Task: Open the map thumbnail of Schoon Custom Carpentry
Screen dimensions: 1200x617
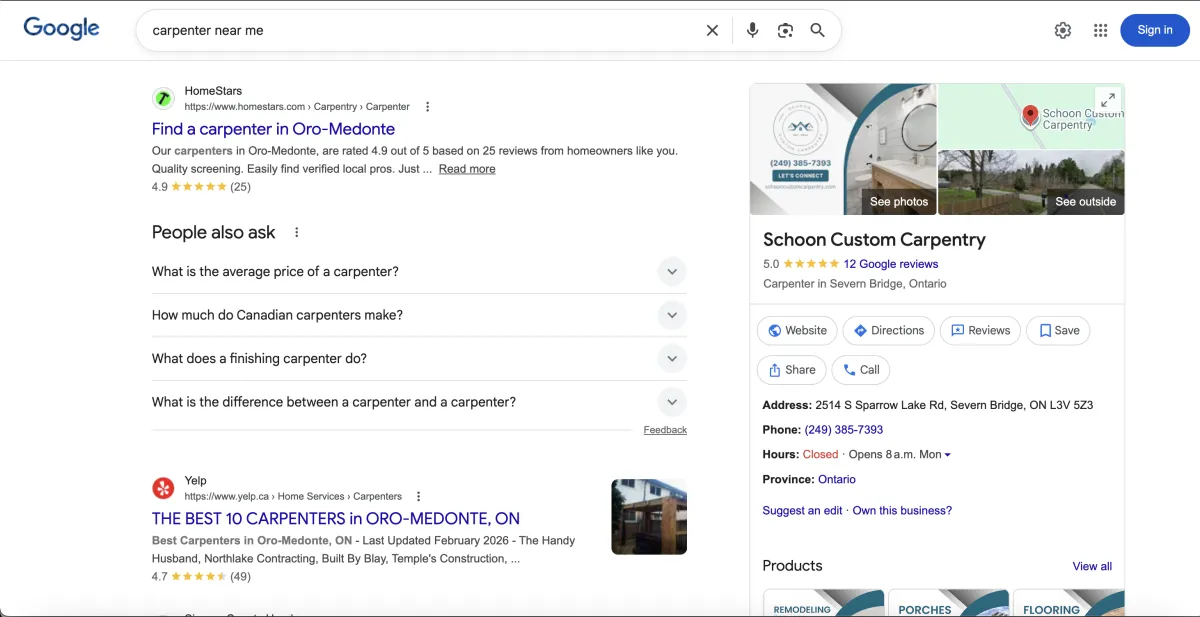Action: click(x=1031, y=116)
